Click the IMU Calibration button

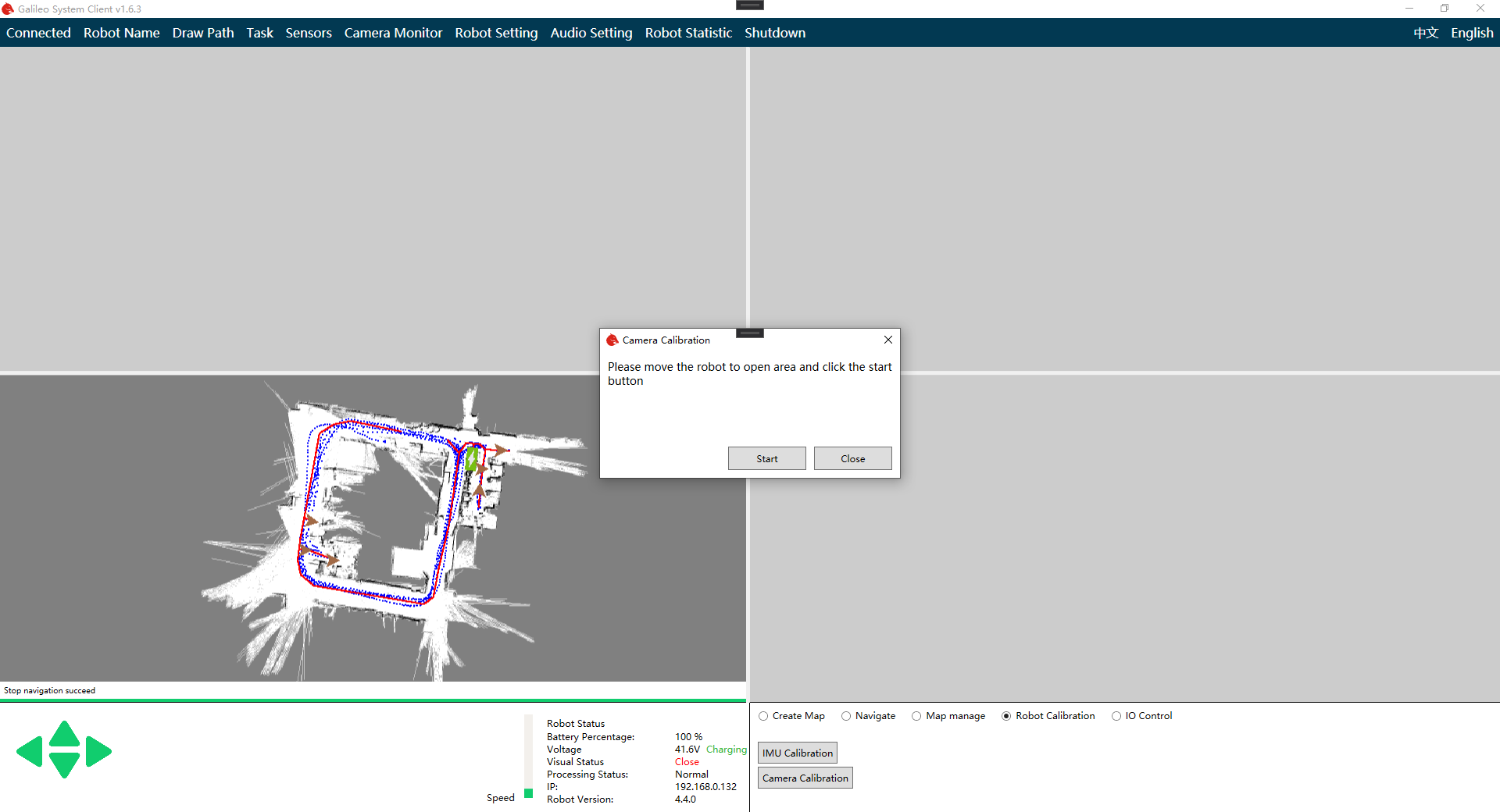click(x=797, y=753)
